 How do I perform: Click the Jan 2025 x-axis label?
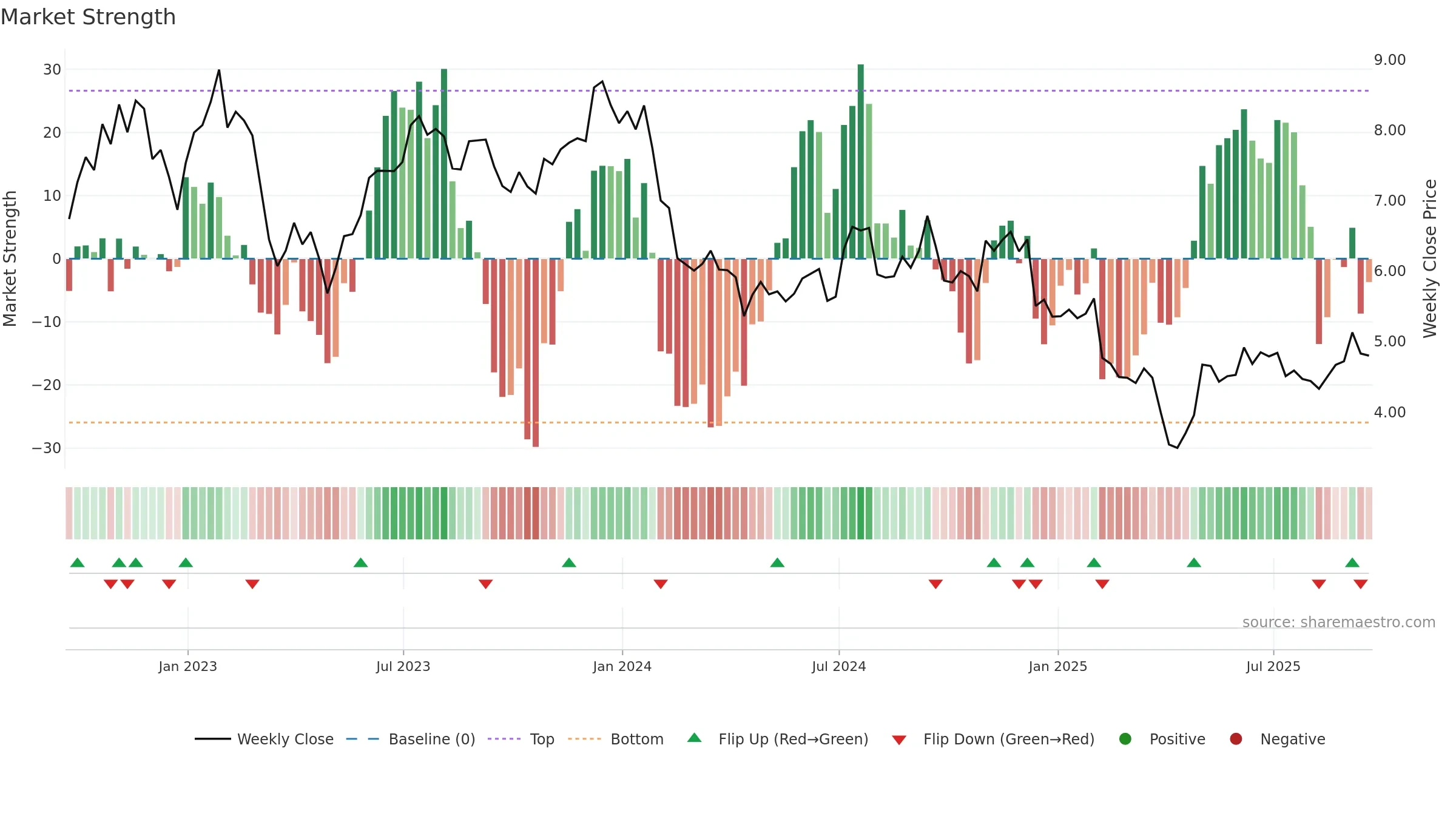(1057, 666)
